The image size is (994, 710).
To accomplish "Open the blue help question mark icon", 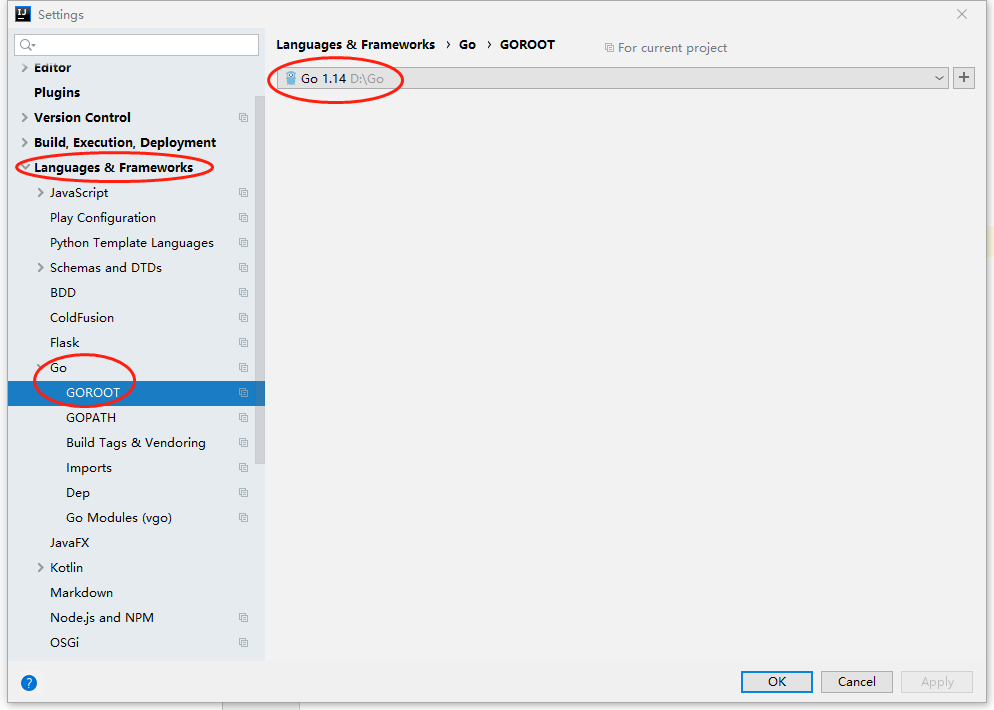I will (29, 683).
